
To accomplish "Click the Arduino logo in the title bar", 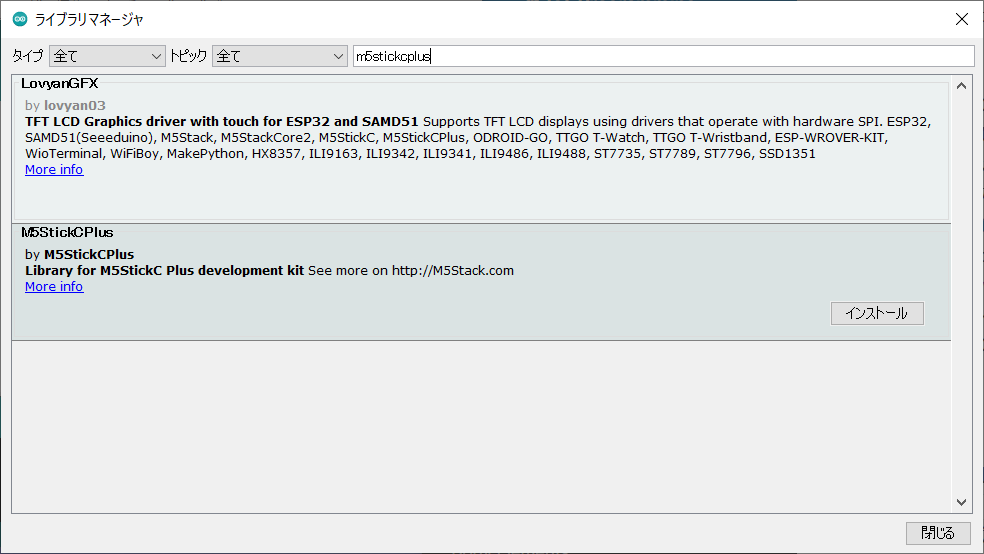I will 19,19.
